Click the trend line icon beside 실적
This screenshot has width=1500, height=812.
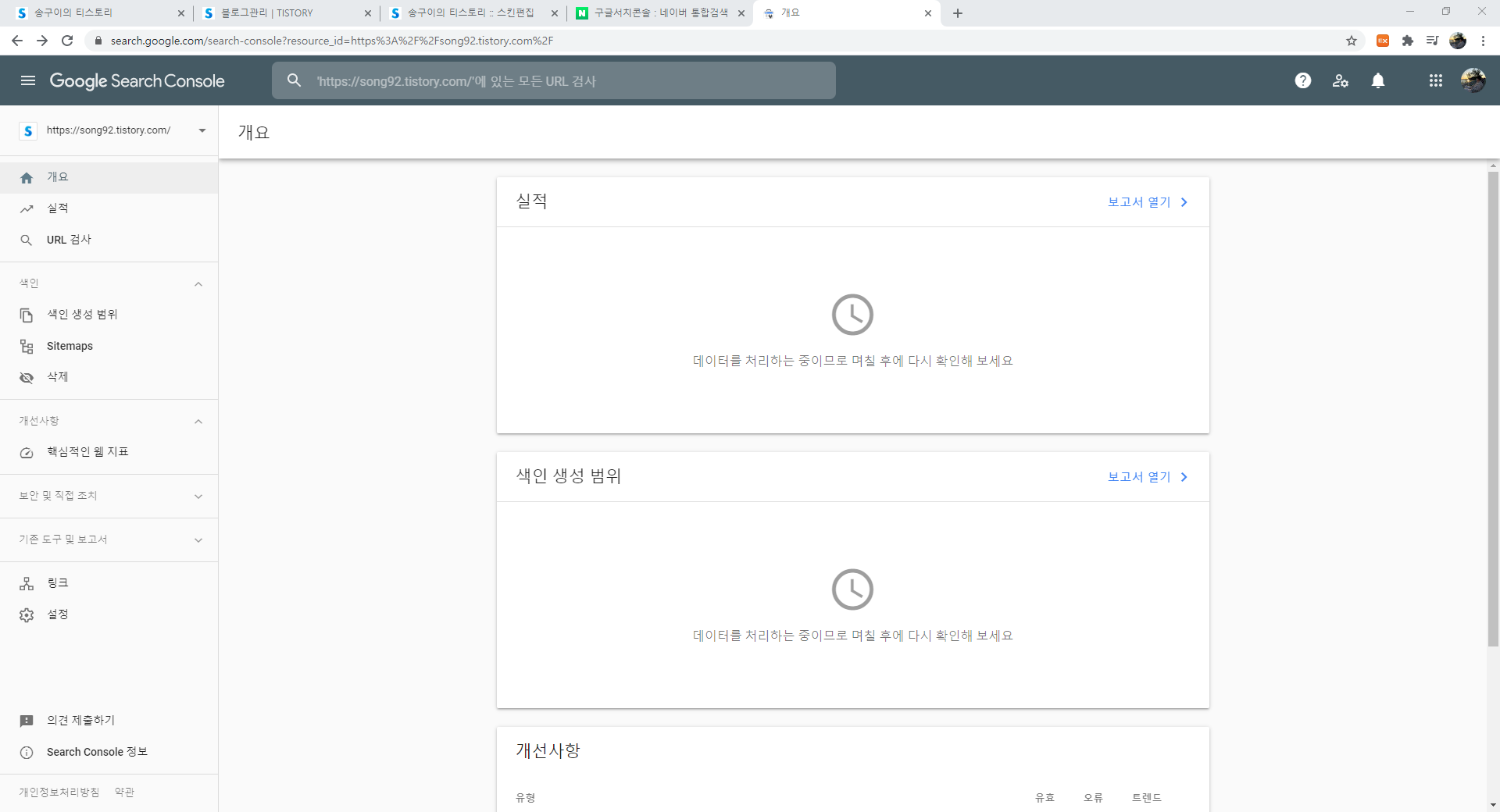[27, 209]
